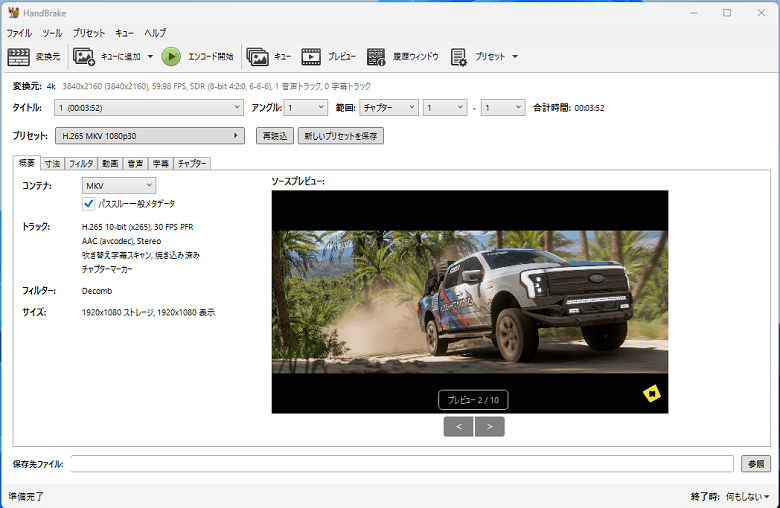780x508 pixels.
Task: Click the 履歴ウィンドウ label
Action: tap(416, 57)
